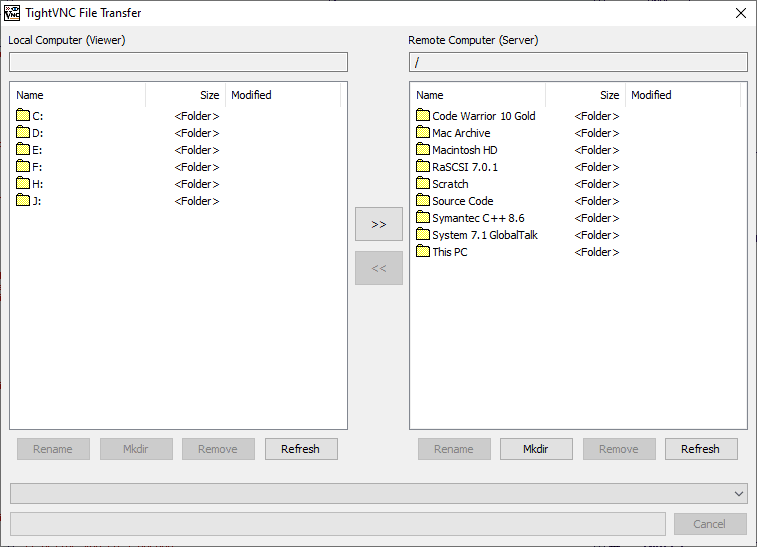Select the D: drive name text
This screenshot has height=547, width=757.
click(x=38, y=133)
